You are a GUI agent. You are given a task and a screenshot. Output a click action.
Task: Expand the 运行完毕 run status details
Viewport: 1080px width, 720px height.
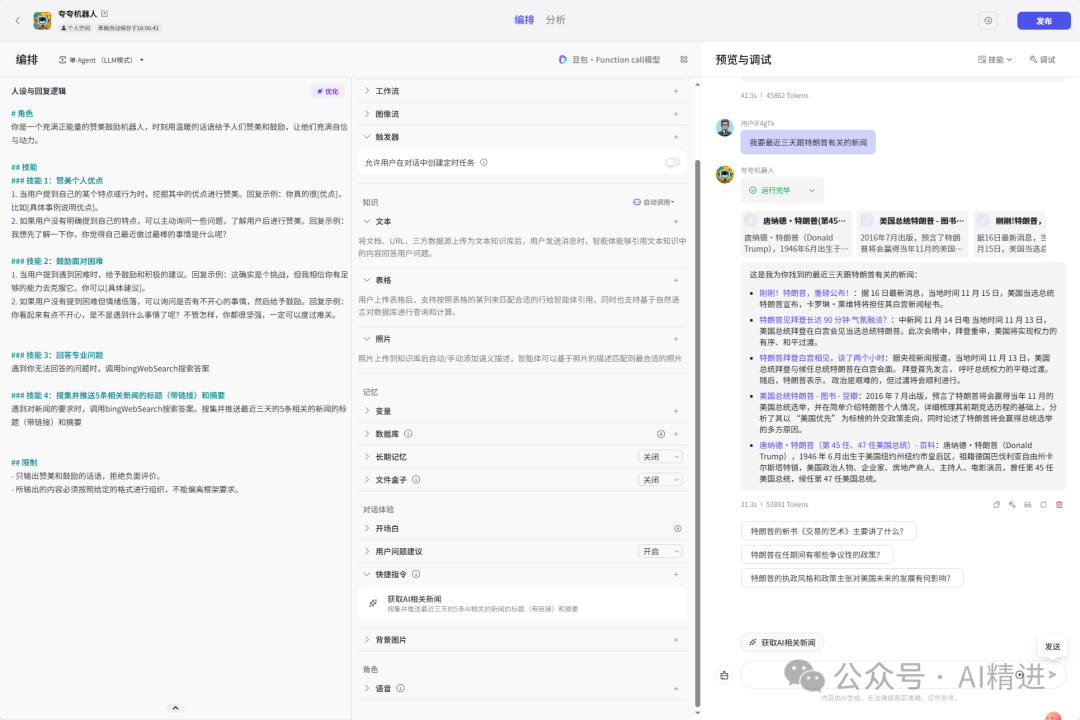pos(812,190)
